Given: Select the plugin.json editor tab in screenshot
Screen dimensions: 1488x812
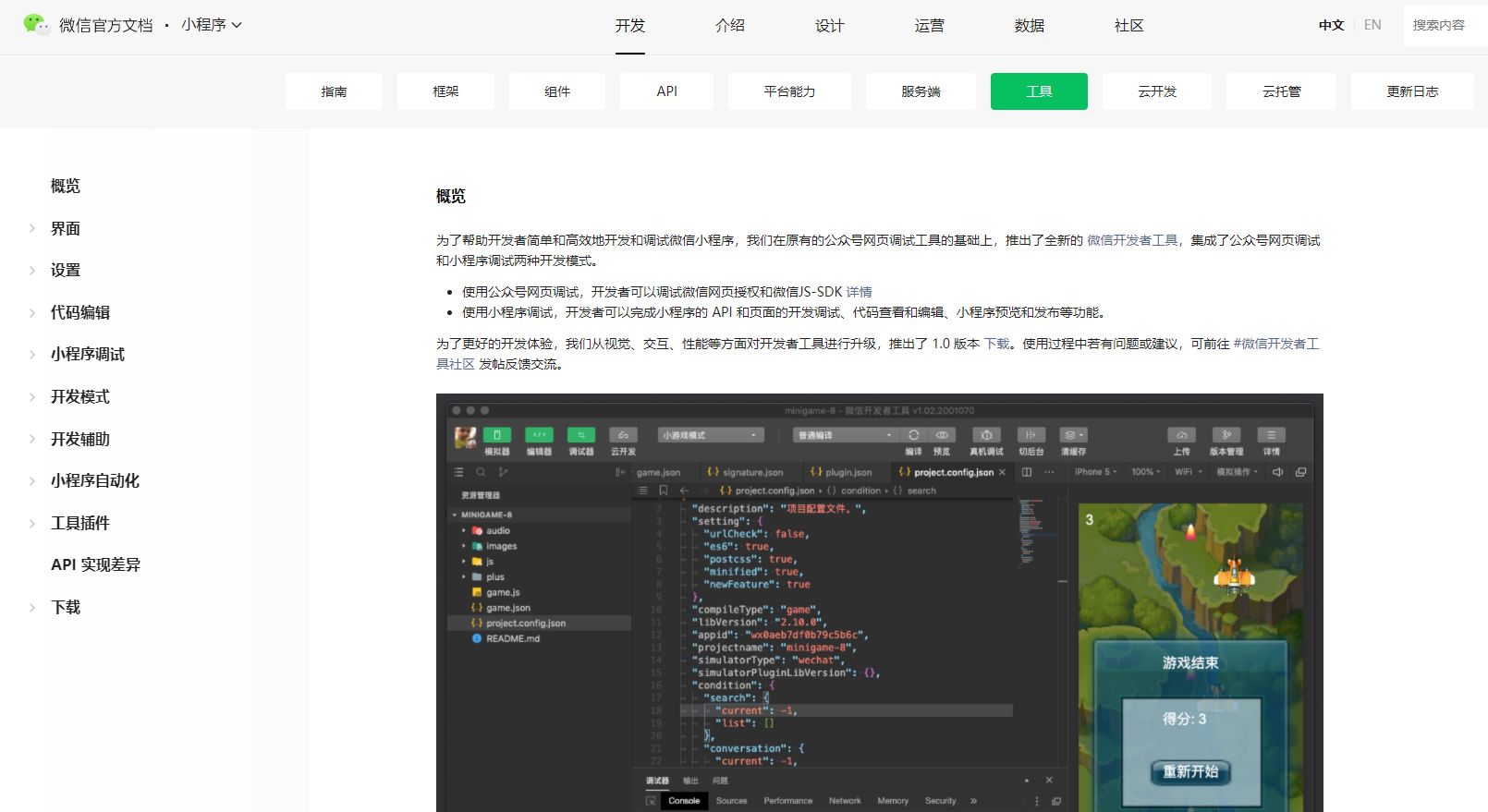Looking at the screenshot, I should coord(841,472).
